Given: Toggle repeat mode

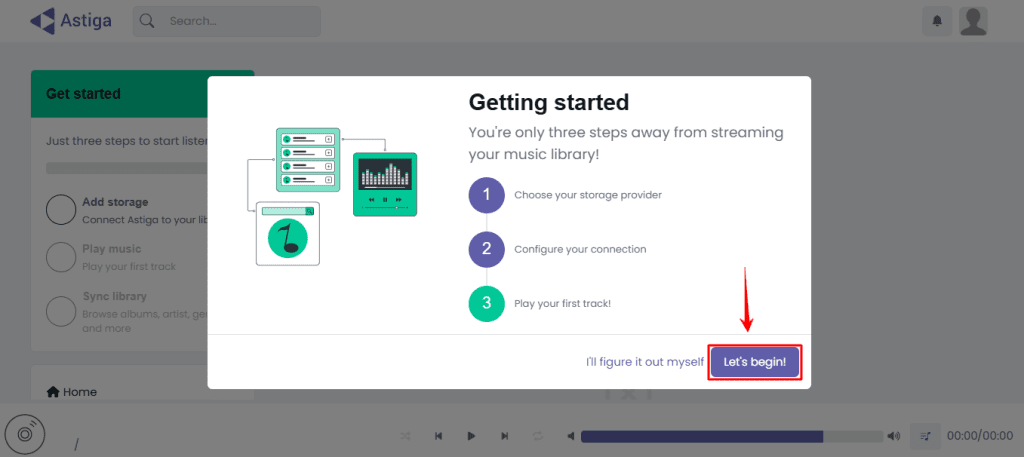Looking at the screenshot, I should click(x=538, y=436).
